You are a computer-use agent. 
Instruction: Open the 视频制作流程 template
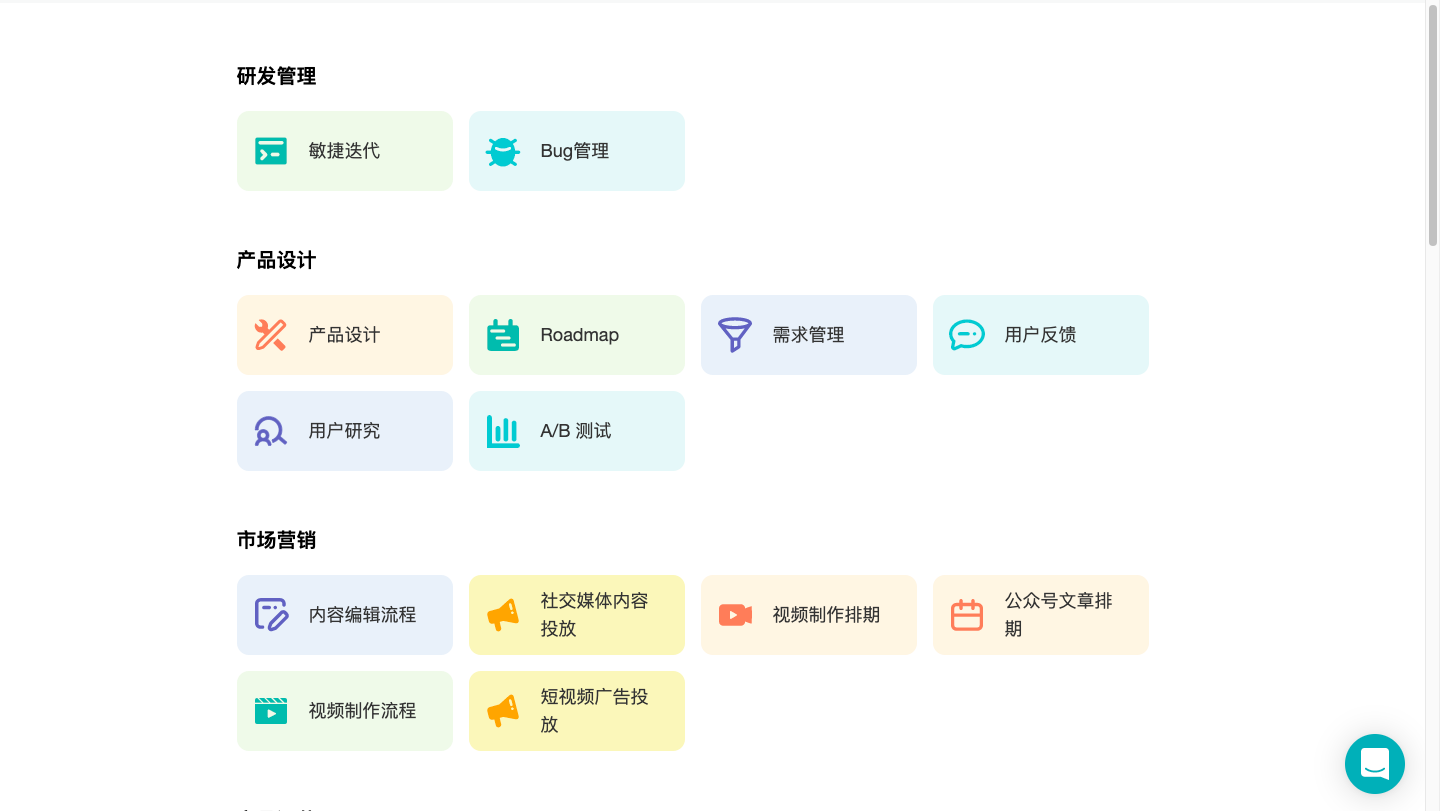(345, 711)
